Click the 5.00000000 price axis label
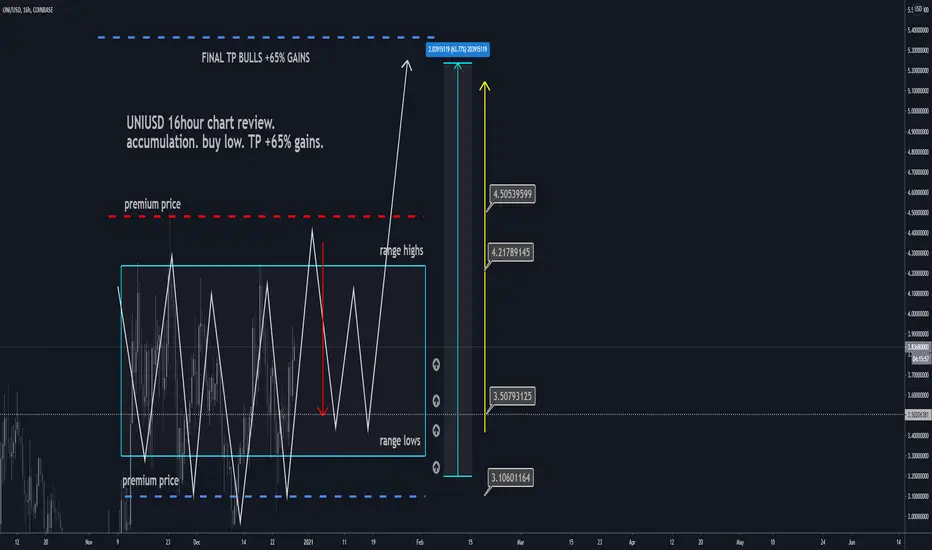Screen dimensions: 932x550 click(918, 111)
